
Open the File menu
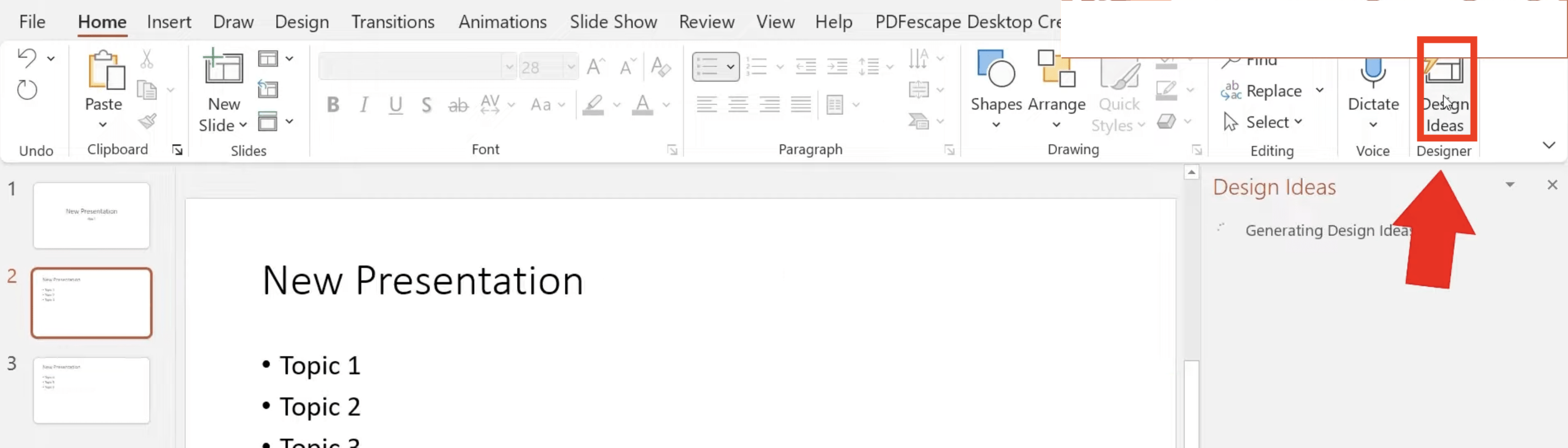(x=32, y=22)
